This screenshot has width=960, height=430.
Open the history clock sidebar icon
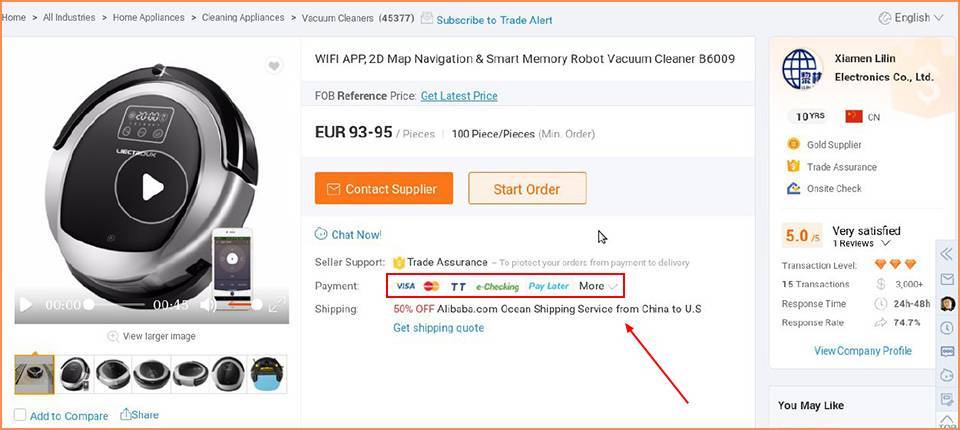coord(947,327)
